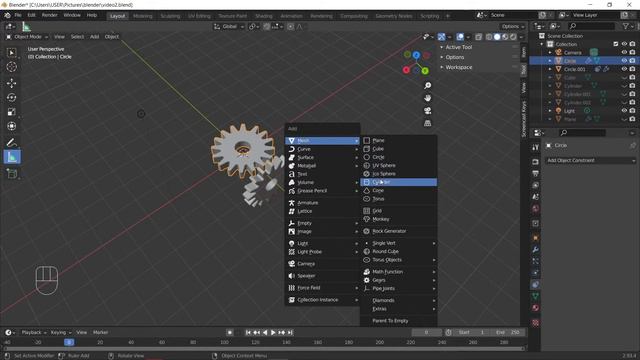Viewport: 640px width, 360px height.
Task: Click the outliner search field
Action: pyautogui.click(x=591, y=26)
